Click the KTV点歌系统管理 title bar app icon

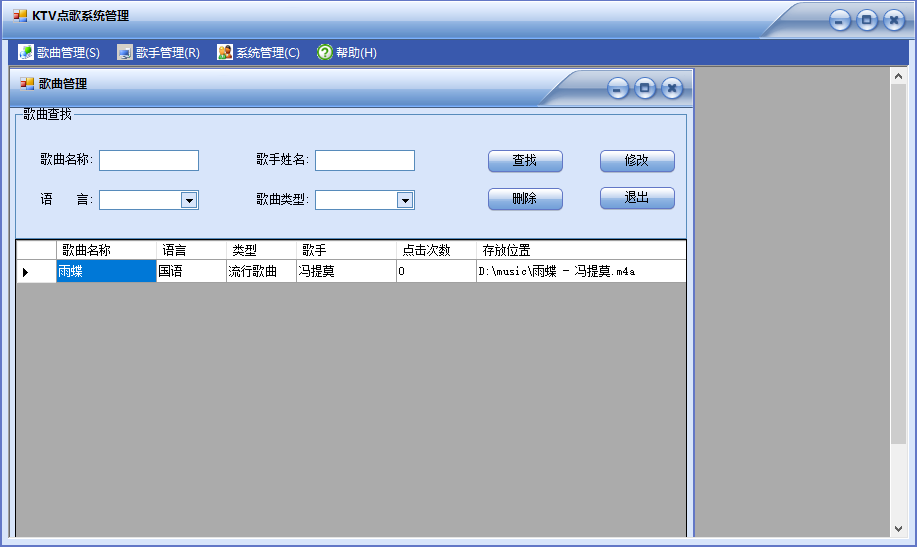(20, 16)
